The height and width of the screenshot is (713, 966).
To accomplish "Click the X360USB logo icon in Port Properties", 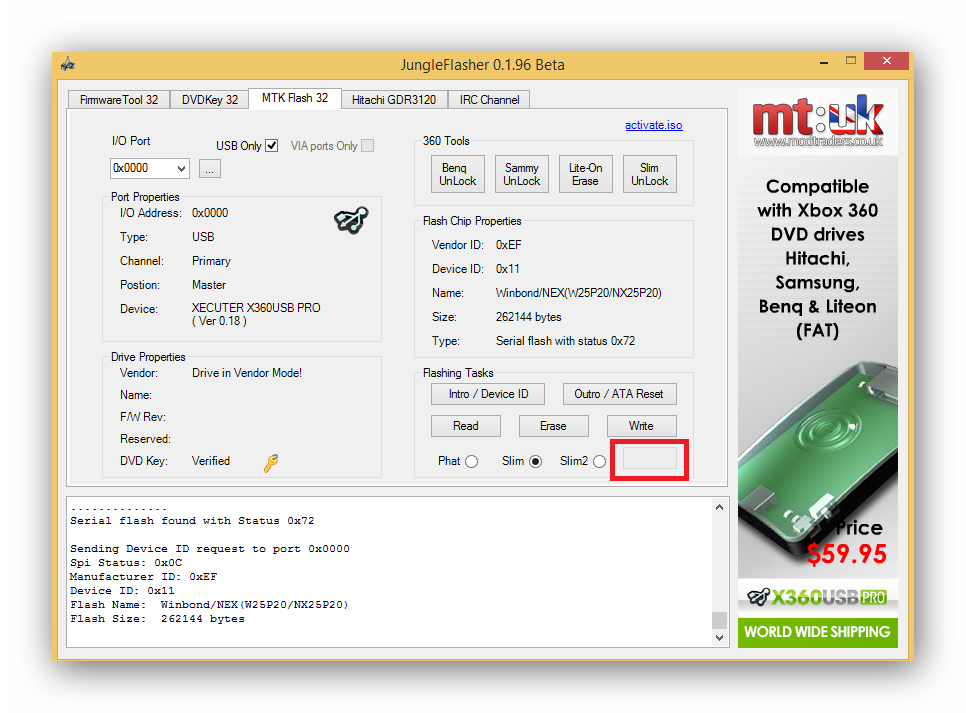I will coord(351,220).
